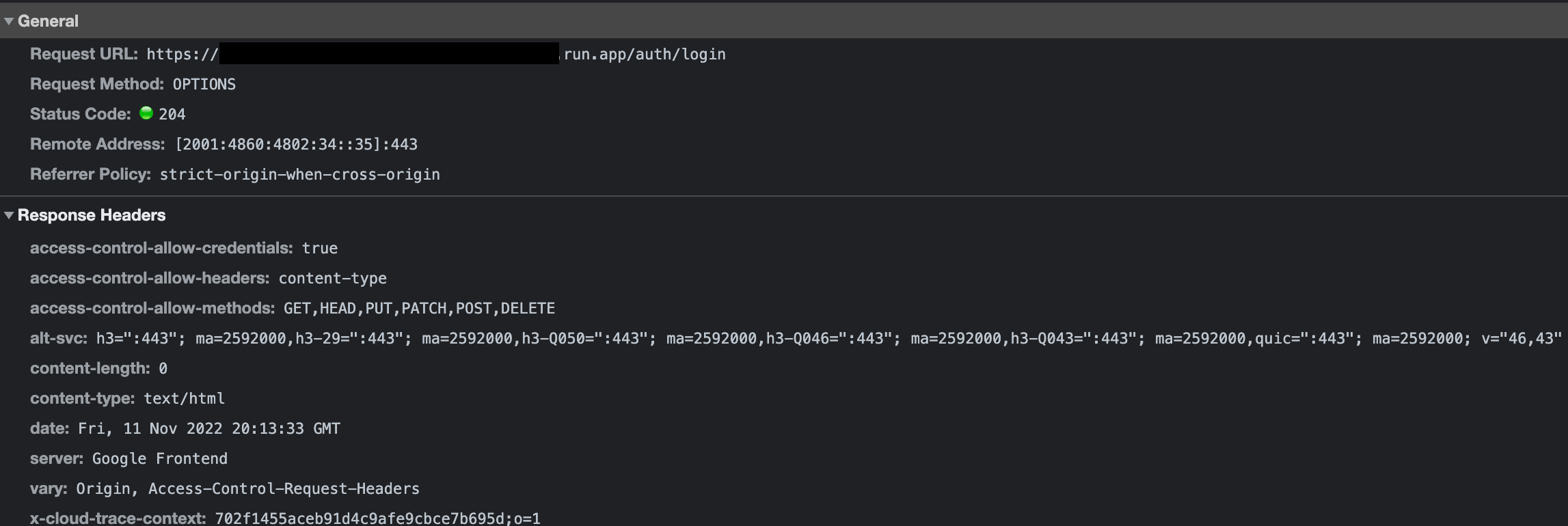Click the content-length header name
1568x526 pixels.
(x=90, y=368)
